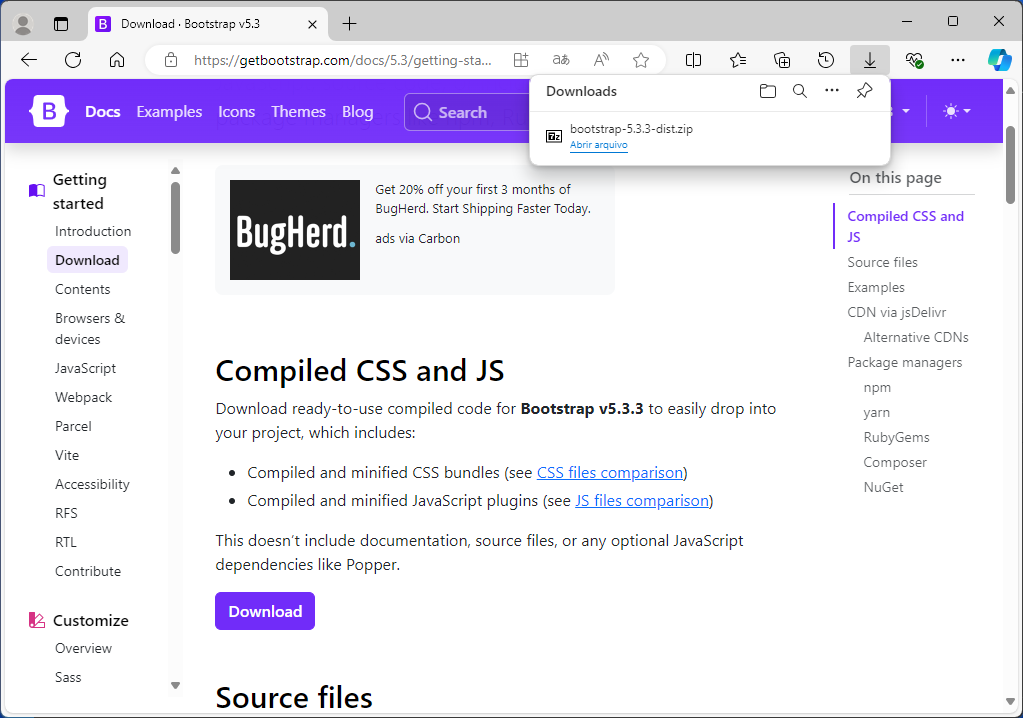Open the JavaScript sidebar link
Screen dimensions: 1023x718
tap(85, 368)
